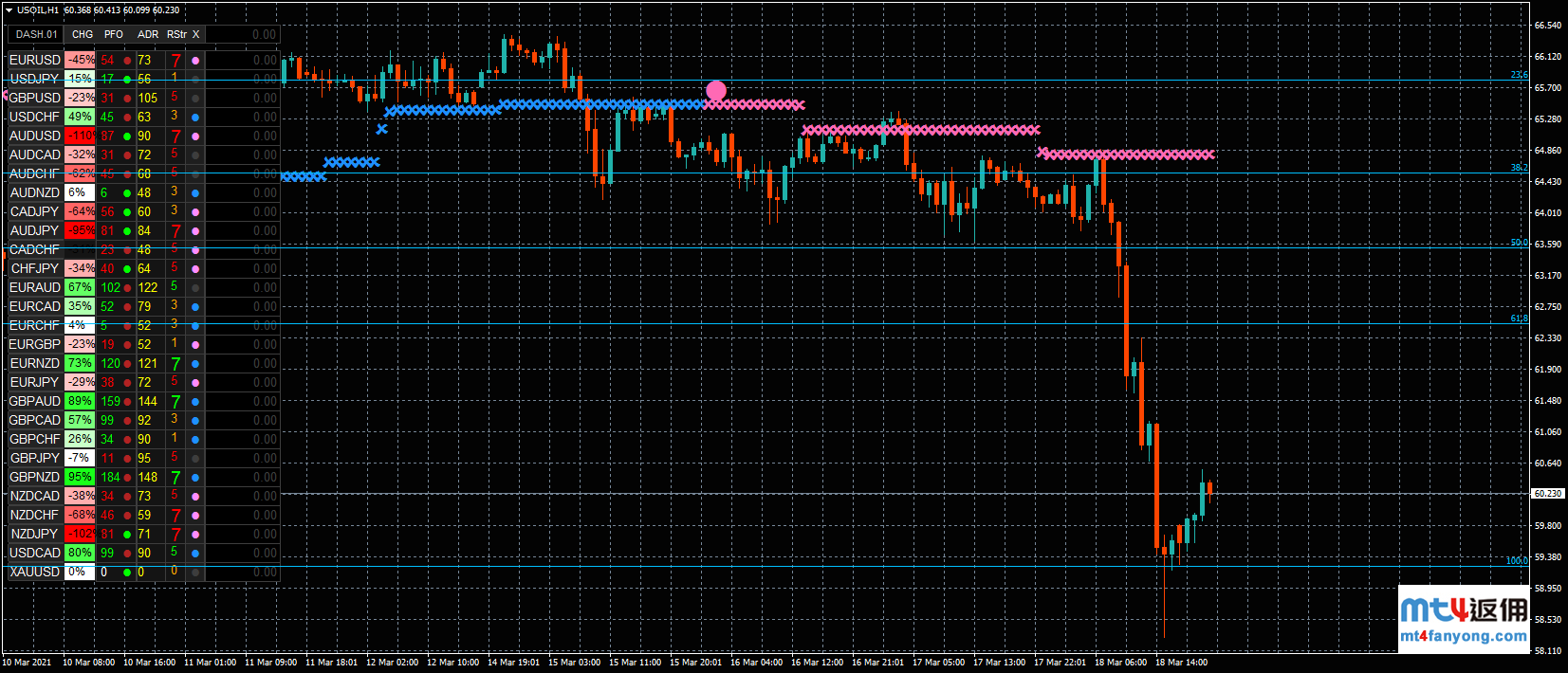
Task: Open the EURNZD symbol button
Action: 35,364
